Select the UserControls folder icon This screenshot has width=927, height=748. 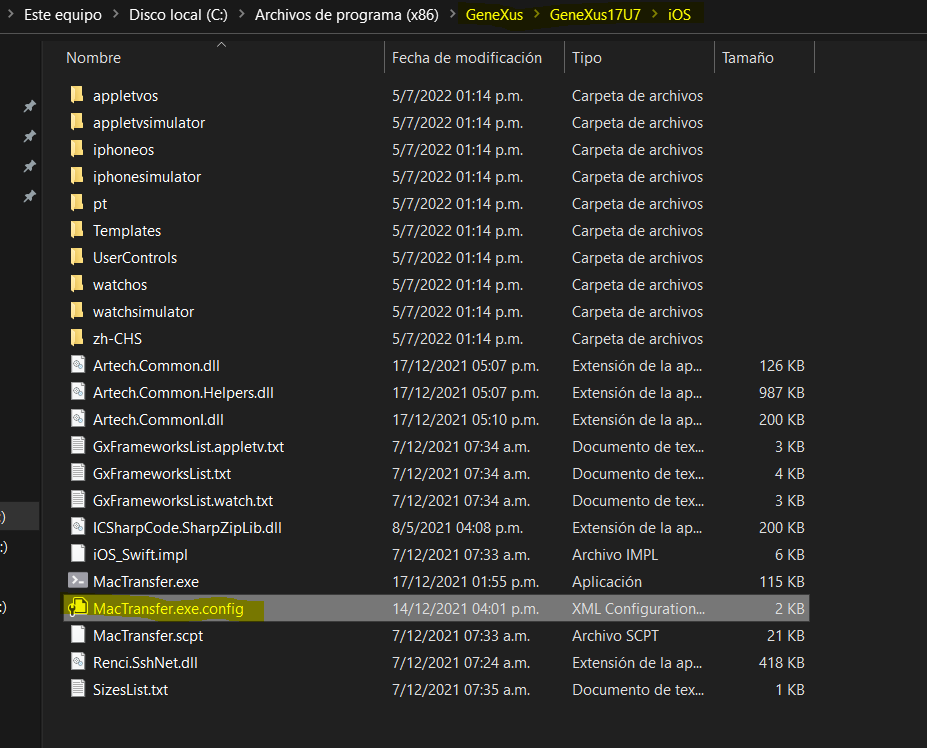point(78,258)
